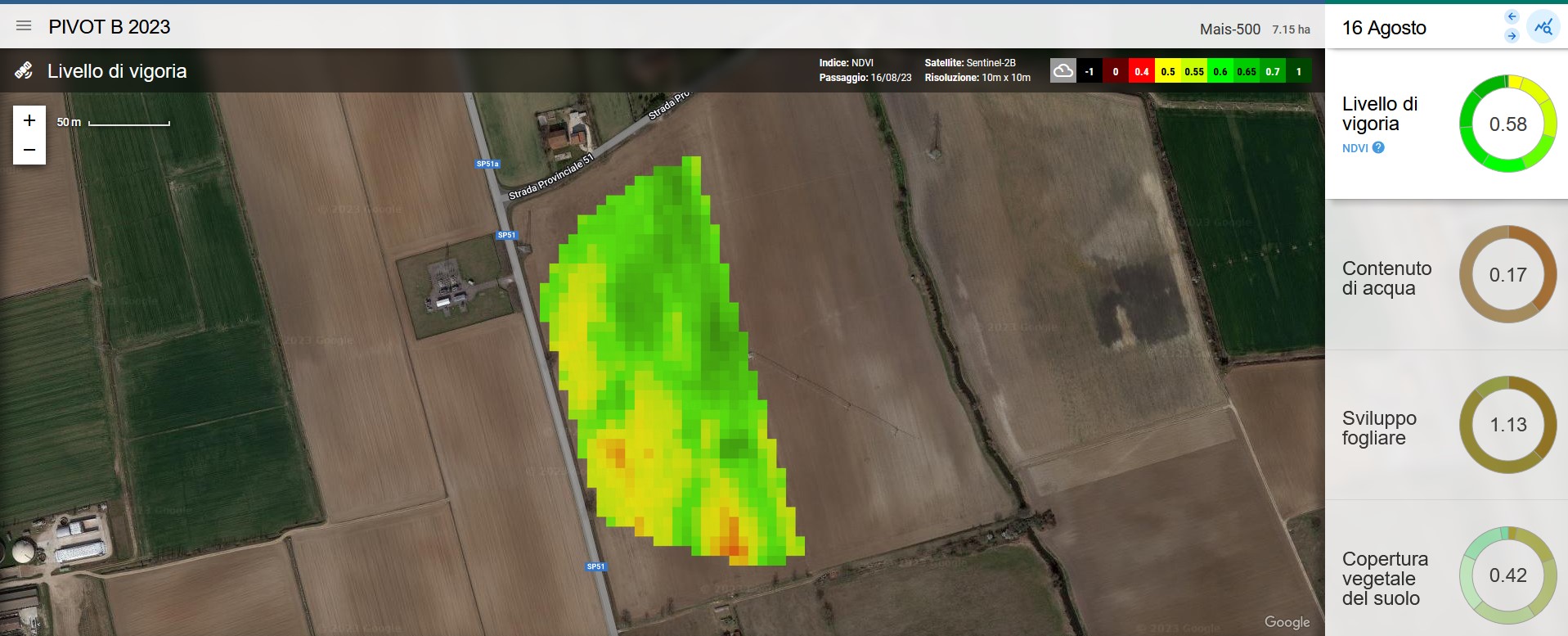Go to previous date arrow

[1512, 16]
